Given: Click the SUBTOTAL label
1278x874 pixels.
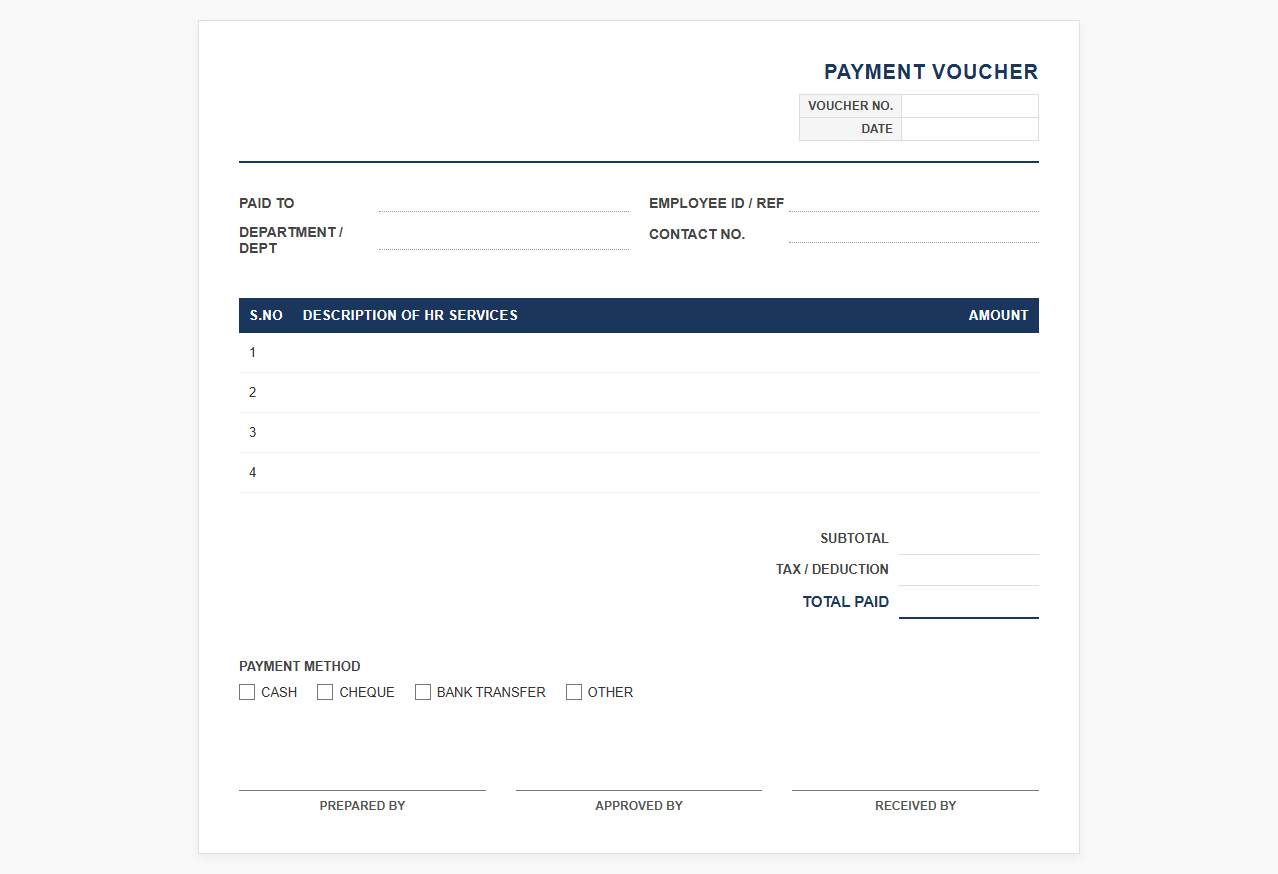Looking at the screenshot, I should coord(854,538).
